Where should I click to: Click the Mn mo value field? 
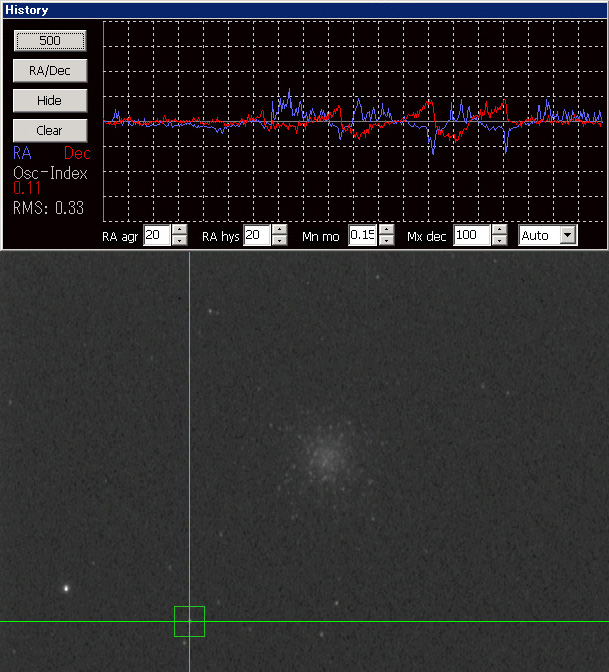pos(363,235)
